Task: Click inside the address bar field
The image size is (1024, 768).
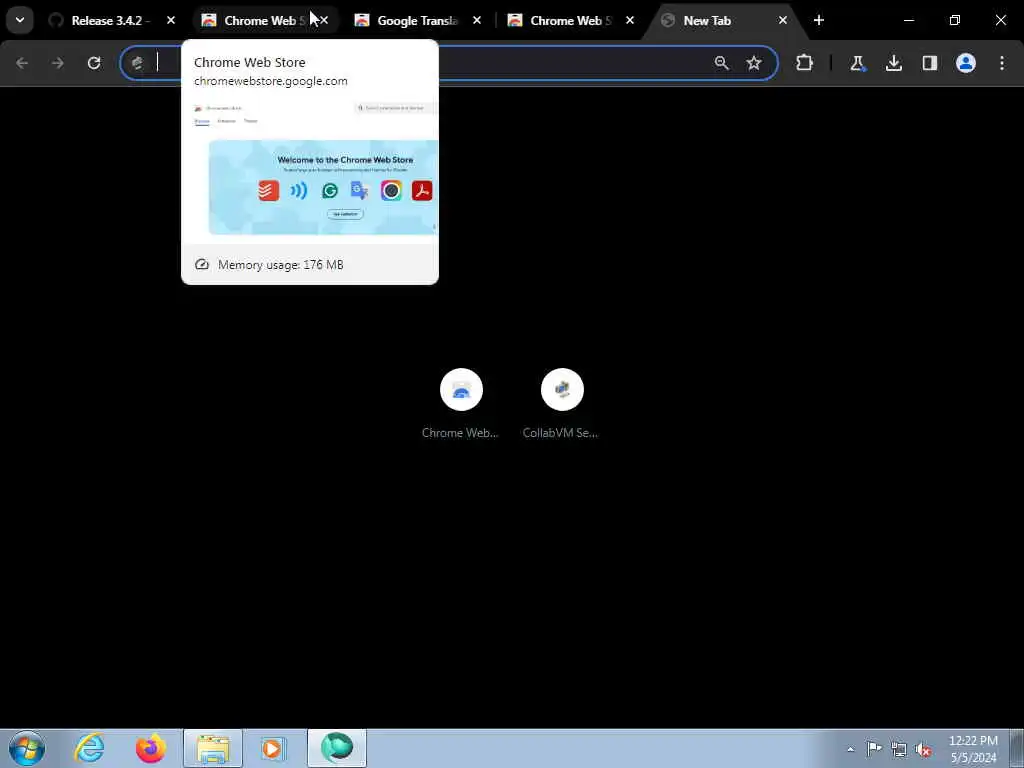Action: click(x=449, y=63)
